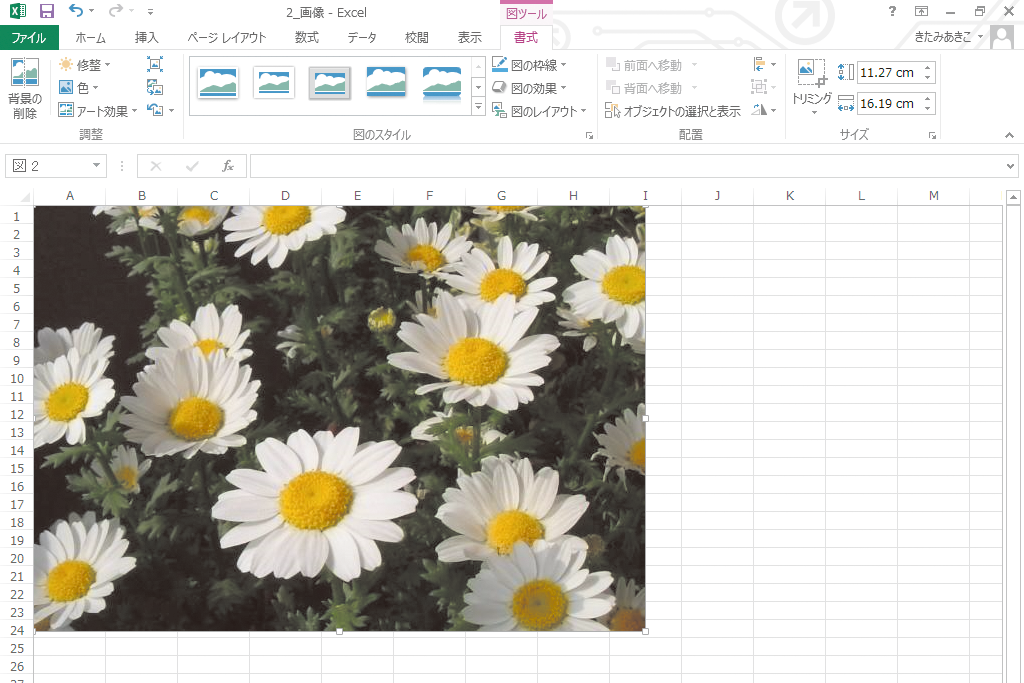Click the select all corner triangle
The height and width of the screenshot is (683, 1024).
click(x=24, y=197)
